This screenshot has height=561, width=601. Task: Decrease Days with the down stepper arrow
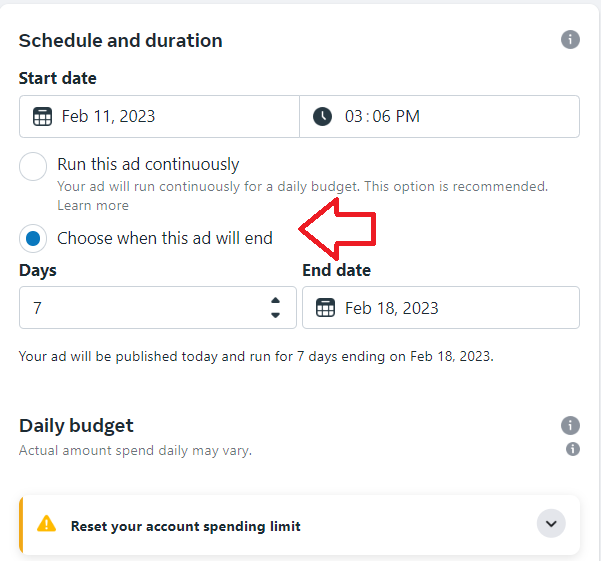click(x=275, y=315)
